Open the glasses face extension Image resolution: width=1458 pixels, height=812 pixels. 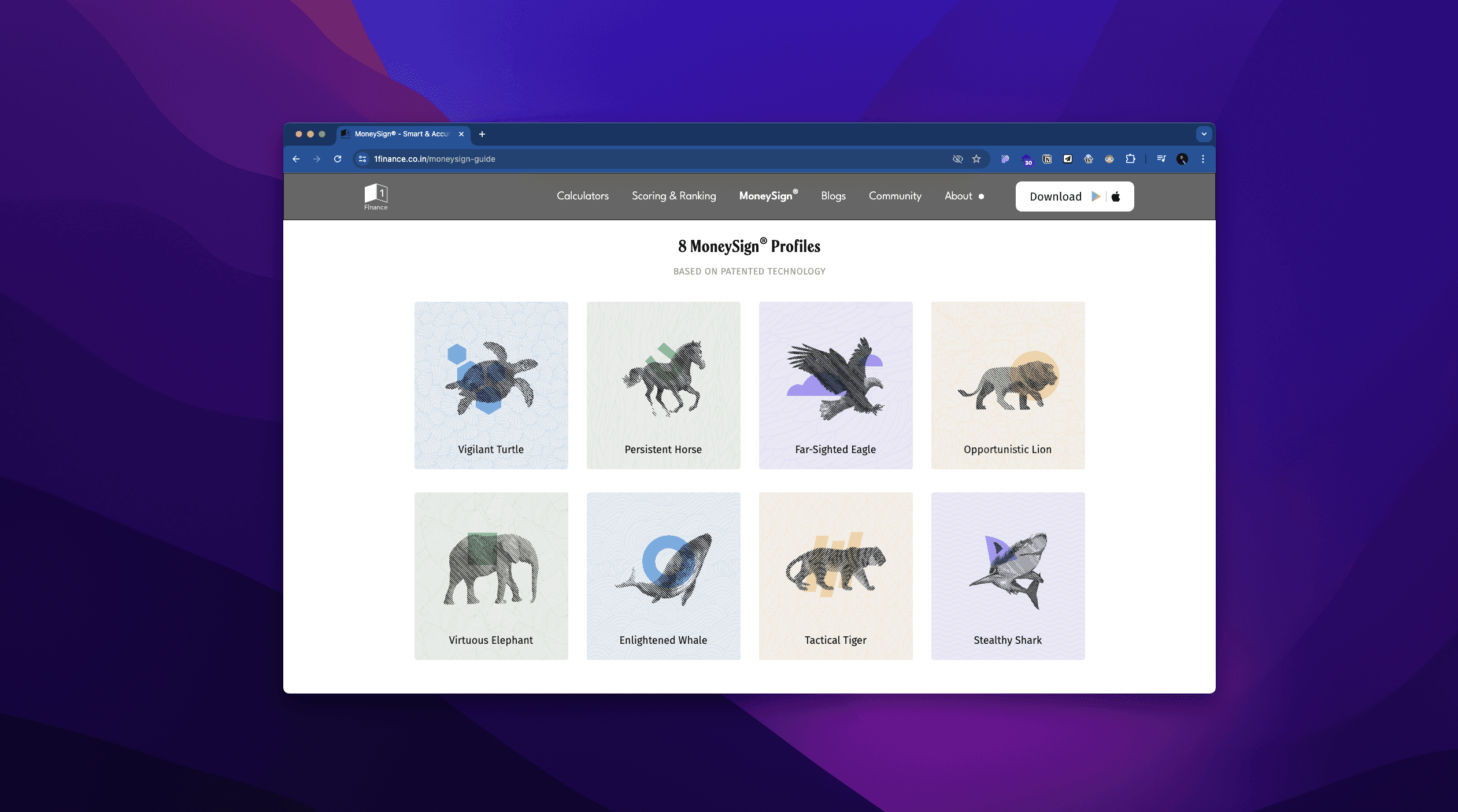tap(1109, 159)
